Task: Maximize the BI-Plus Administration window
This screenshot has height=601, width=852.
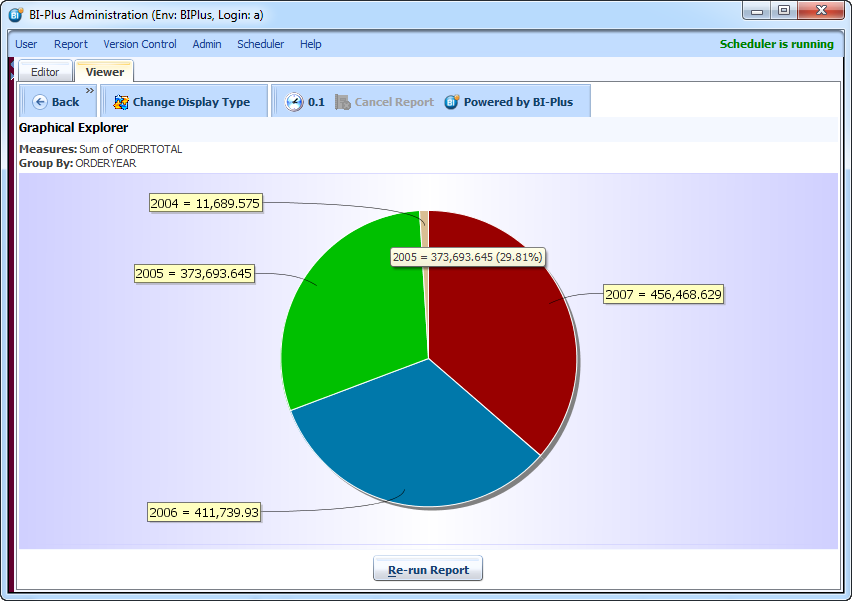Action: 784,11
